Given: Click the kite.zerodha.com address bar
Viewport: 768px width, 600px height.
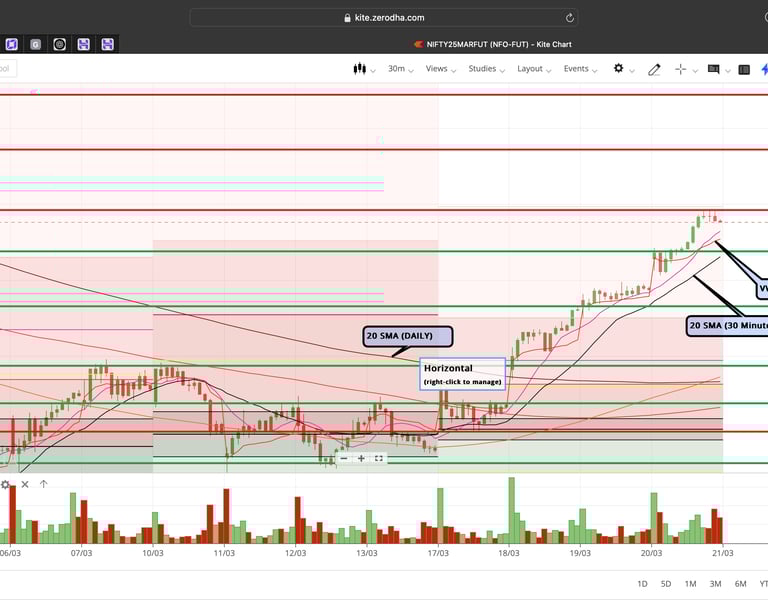Looking at the screenshot, I should [384, 18].
